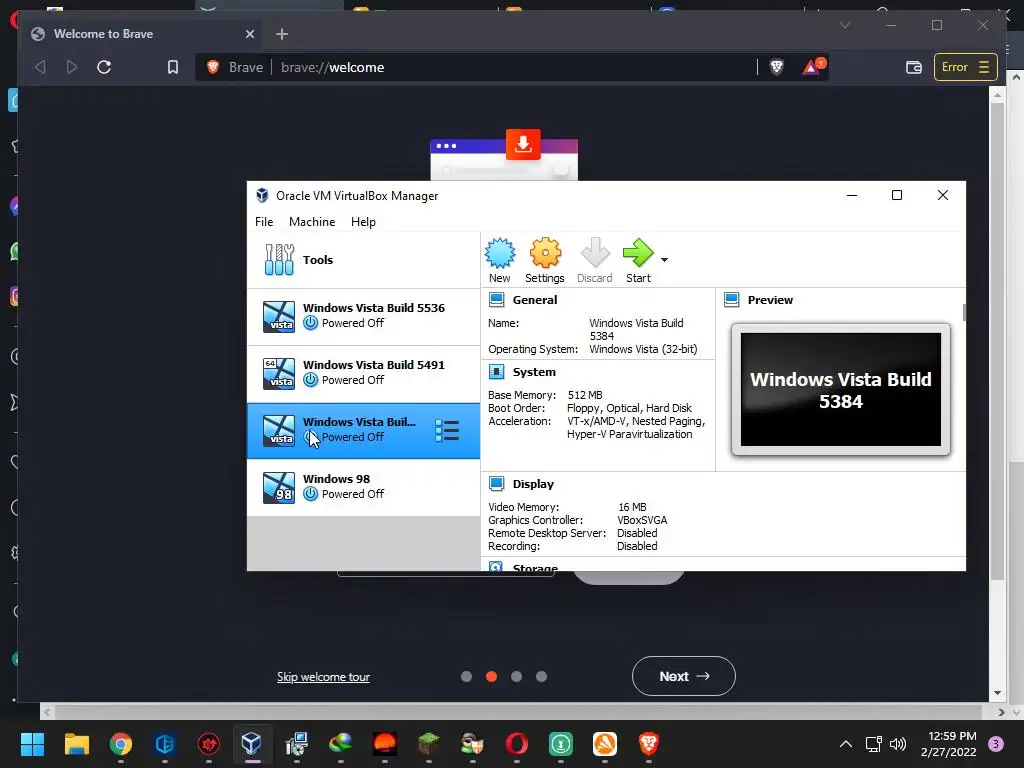Click the VirtualBox details pane scrollbar
This screenshot has width=1024, height=768.
click(964, 312)
